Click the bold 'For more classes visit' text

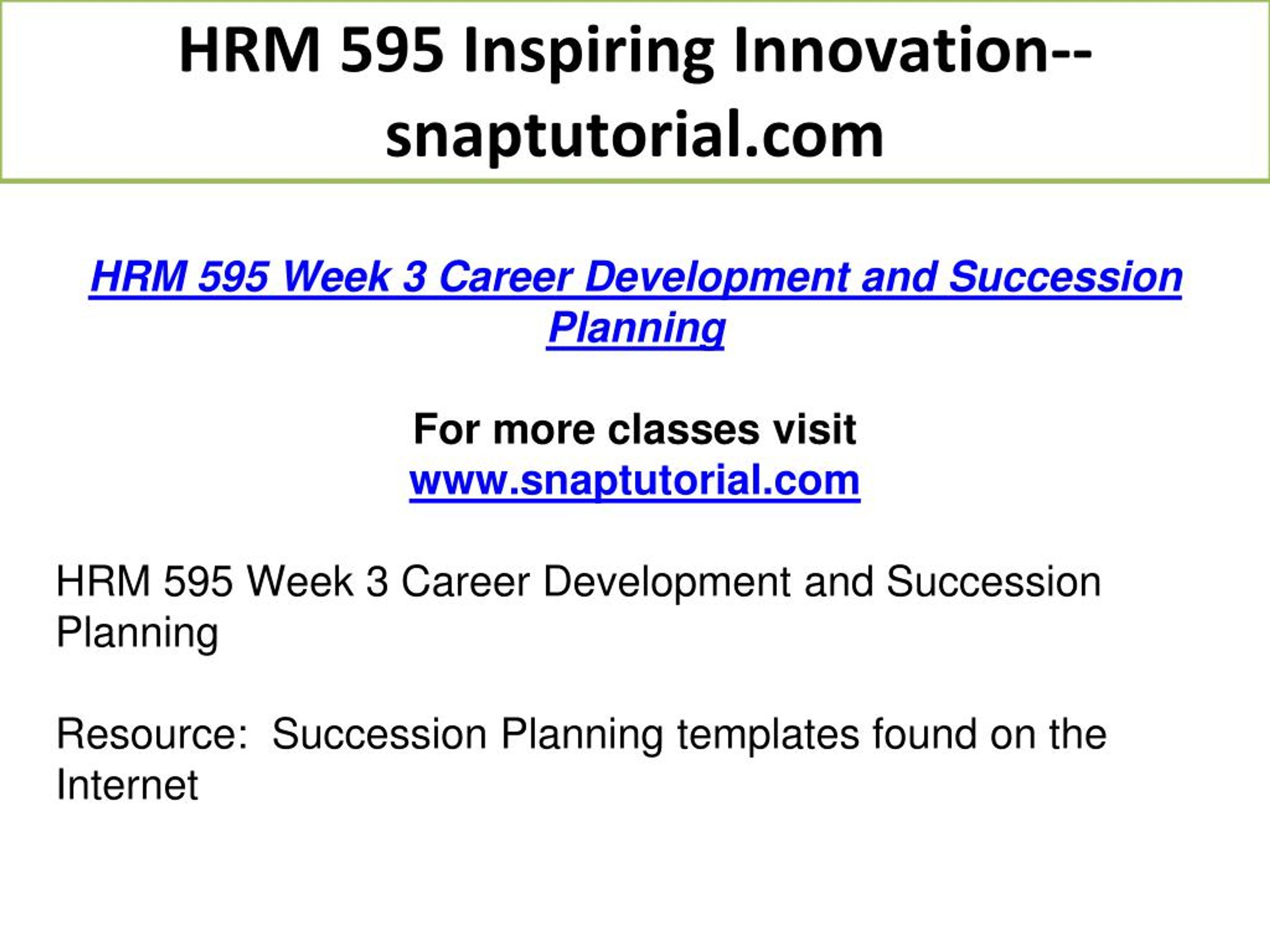(635, 429)
